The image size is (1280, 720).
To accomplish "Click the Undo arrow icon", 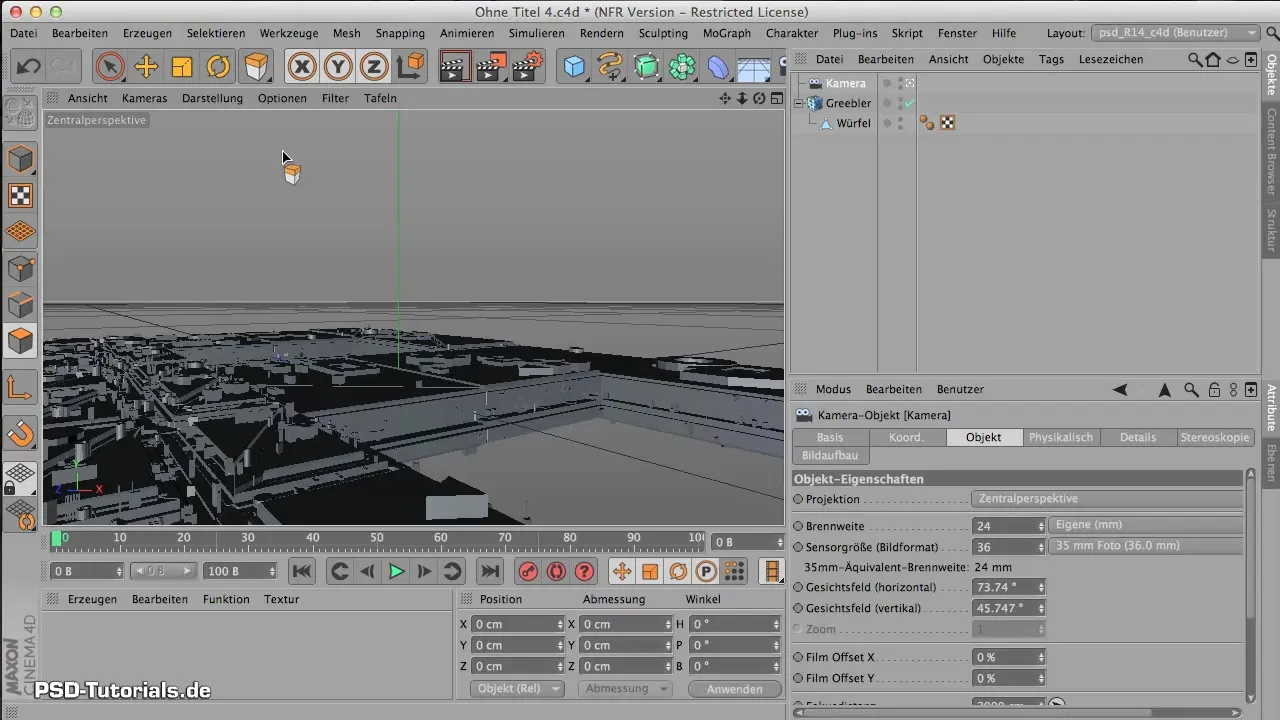I will [x=28, y=67].
